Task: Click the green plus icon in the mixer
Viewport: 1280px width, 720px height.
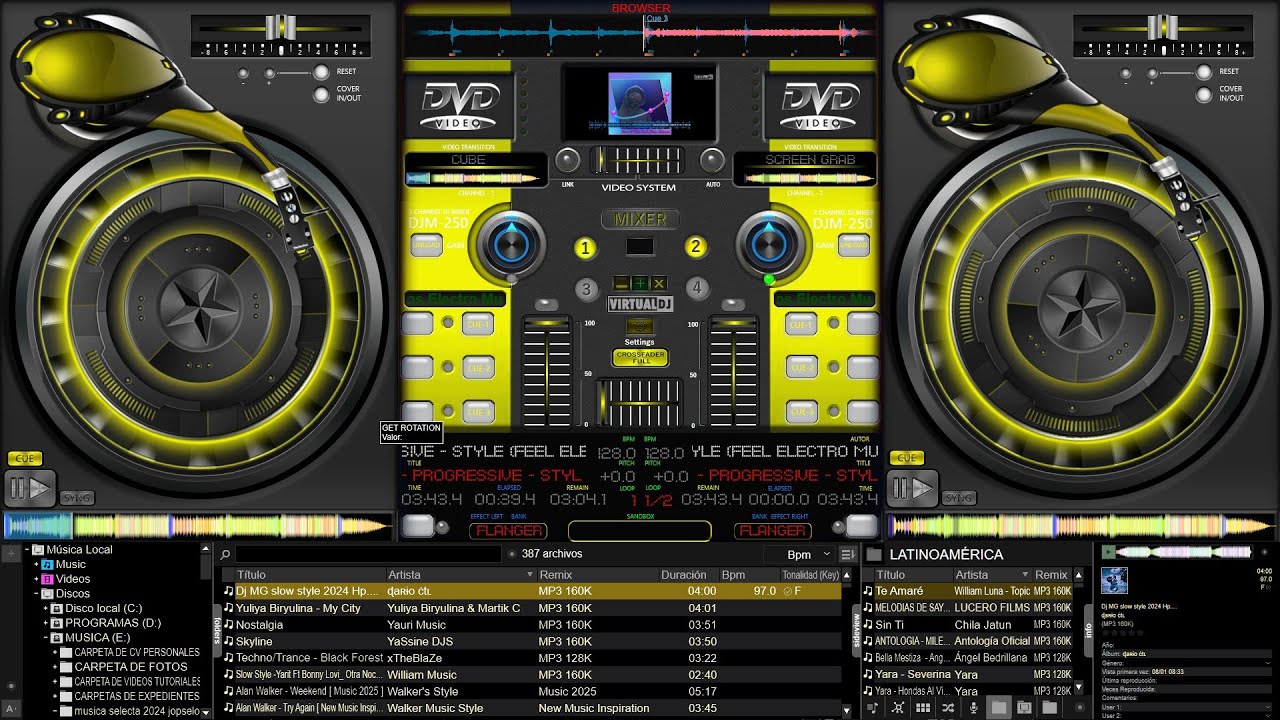Action: click(640, 284)
